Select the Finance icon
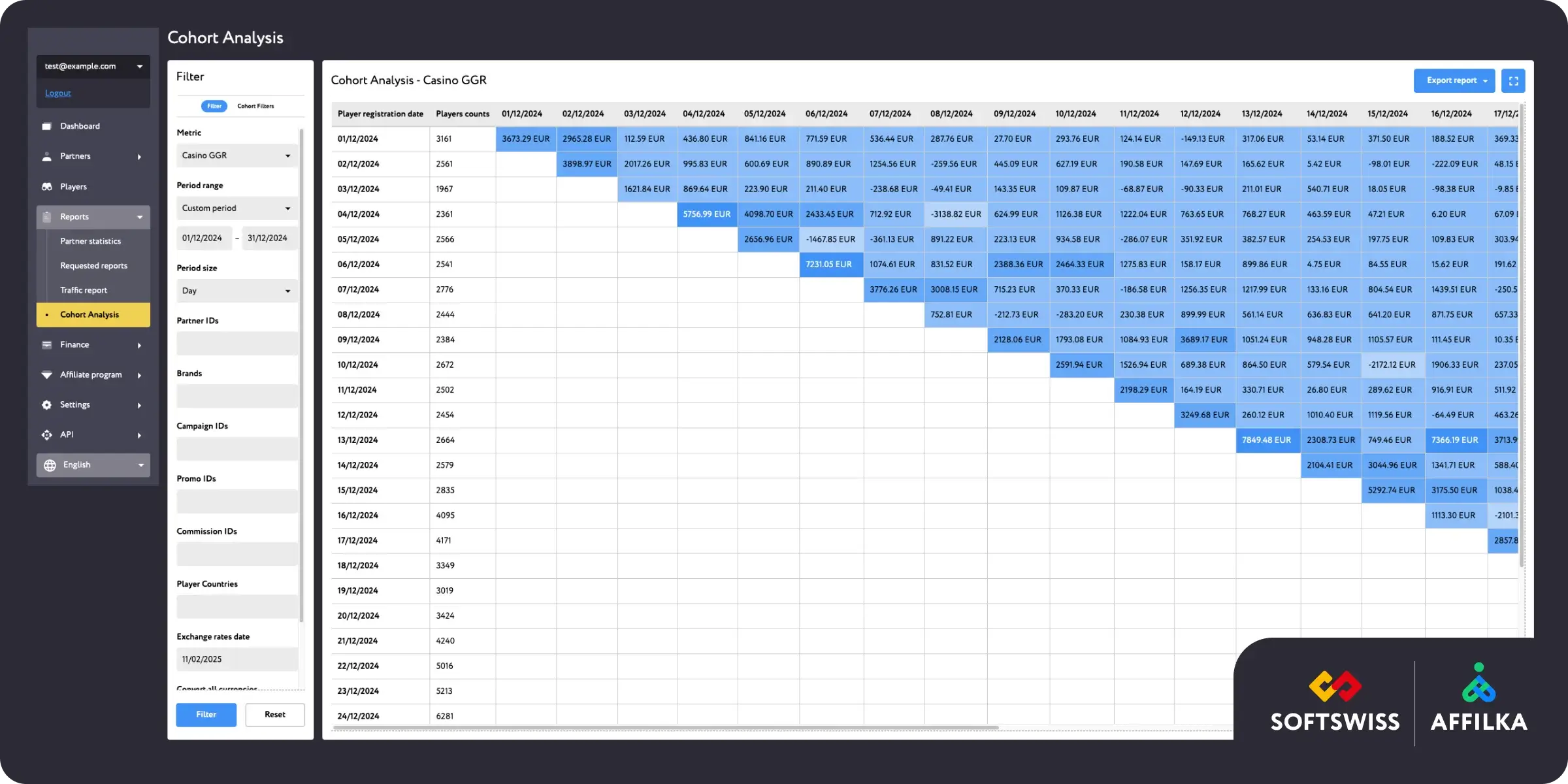1568x784 pixels. [47, 344]
